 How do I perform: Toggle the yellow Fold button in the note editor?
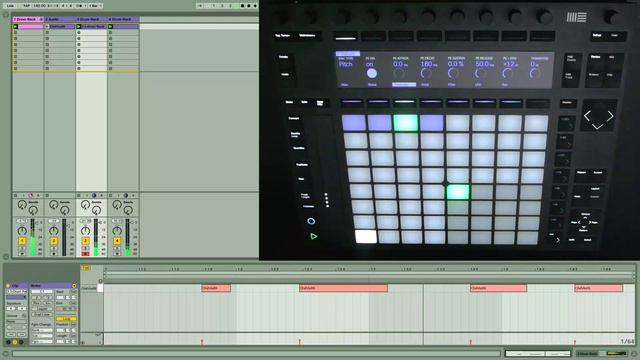(x=86, y=268)
